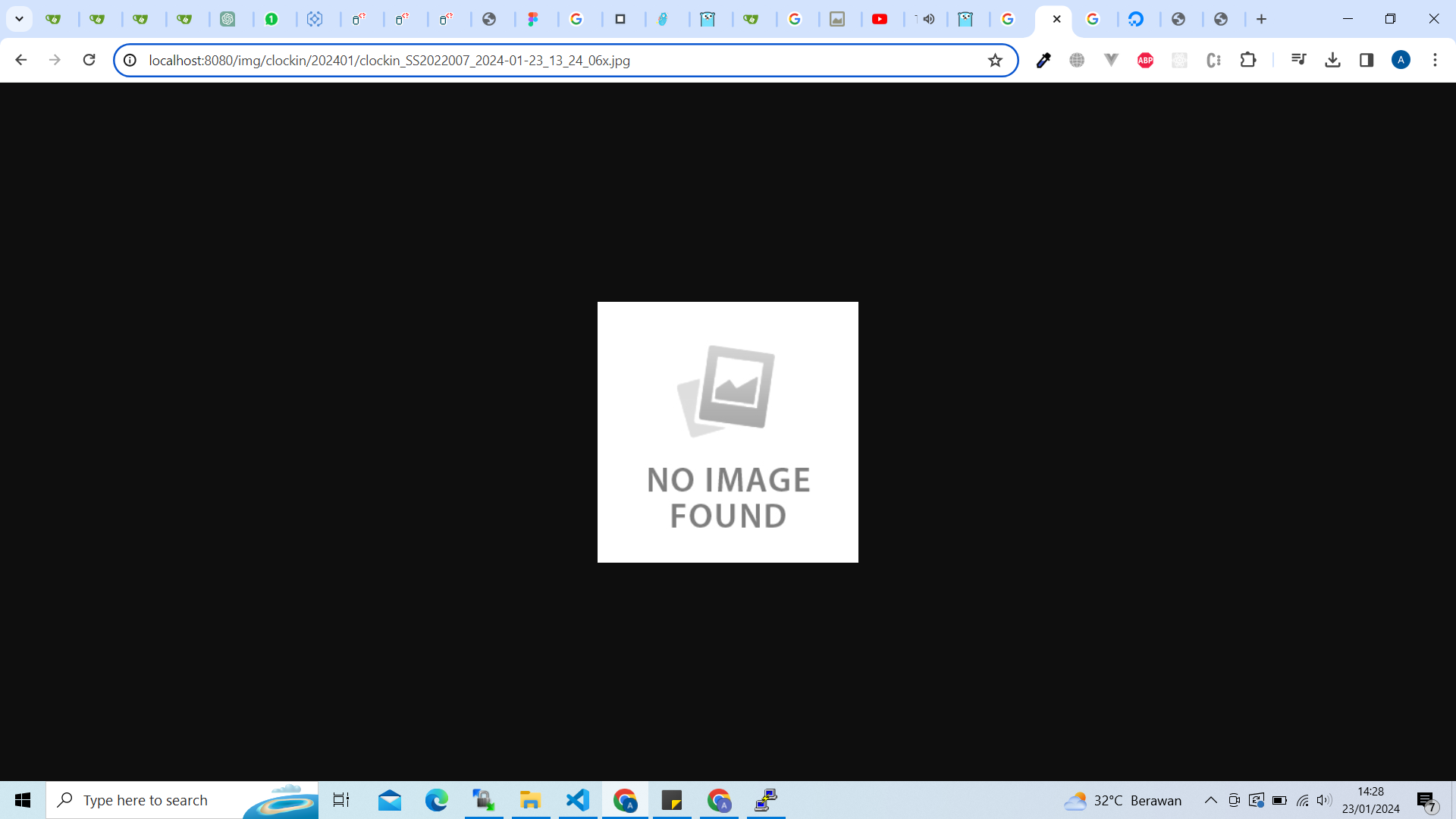Show hidden system tray icons
The image size is (1456, 819).
coord(1210,800)
